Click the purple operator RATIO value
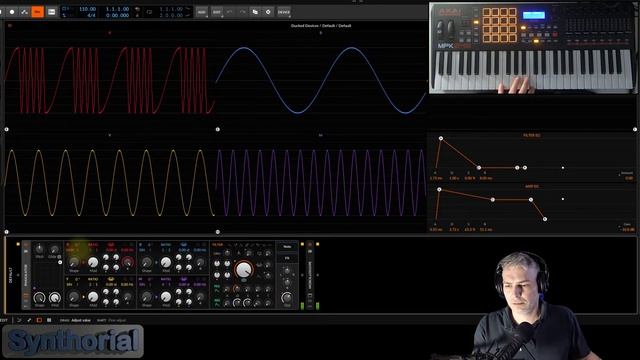Viewport: 640px width, 360px height. [166, 284]
